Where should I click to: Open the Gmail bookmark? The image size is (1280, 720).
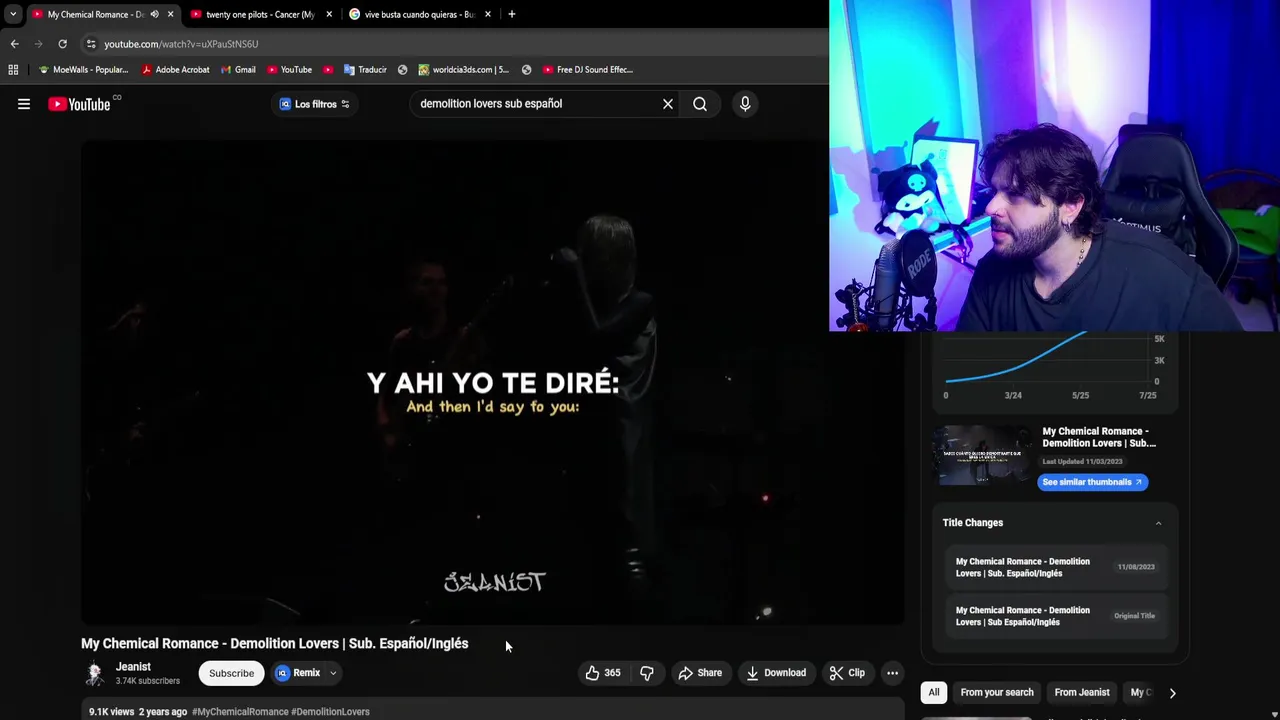(238, 70)
